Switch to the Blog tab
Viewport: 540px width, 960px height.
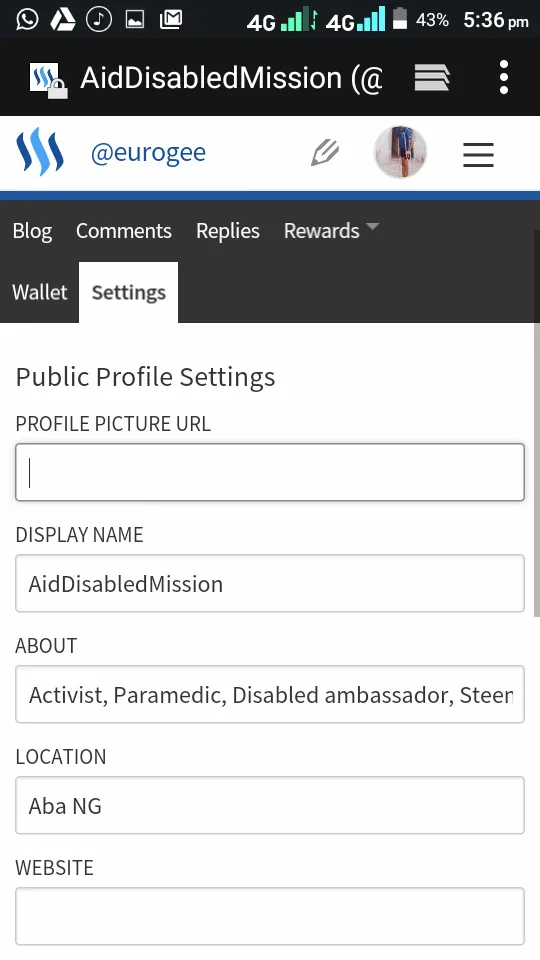pyautogui.click(x=32, y=231)
